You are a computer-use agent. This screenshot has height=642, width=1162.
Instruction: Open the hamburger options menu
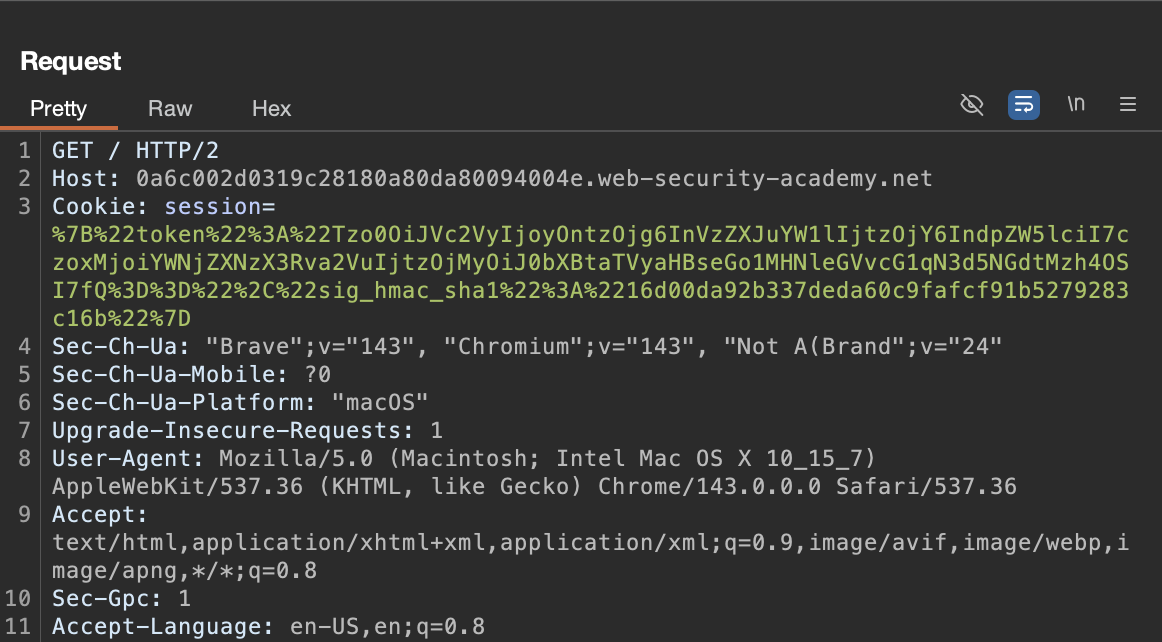point(1128,105)
